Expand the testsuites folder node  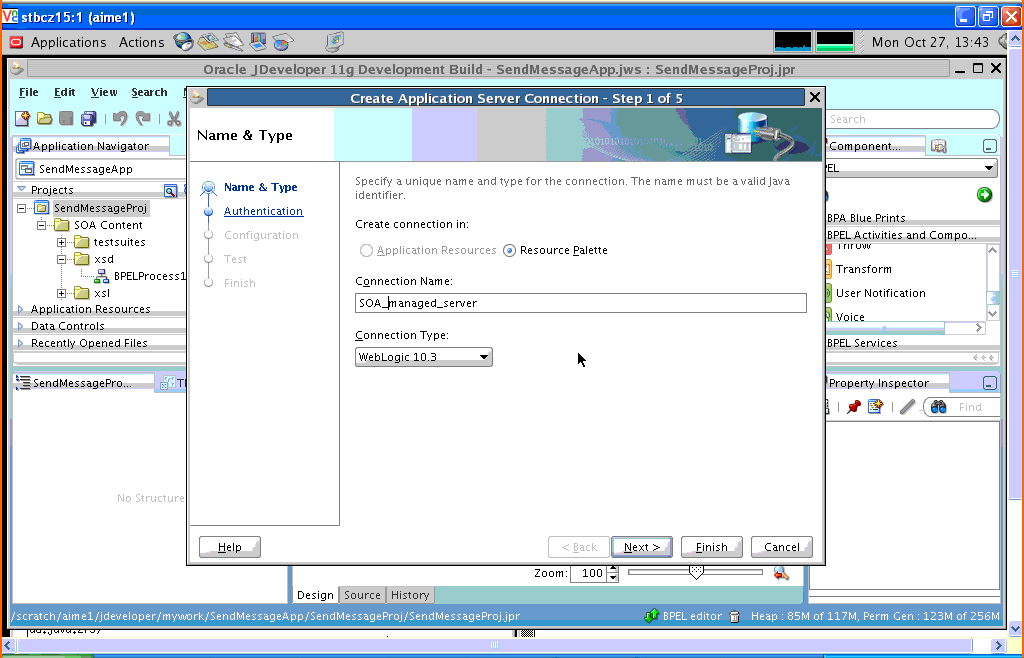click(x=61, y=242)
